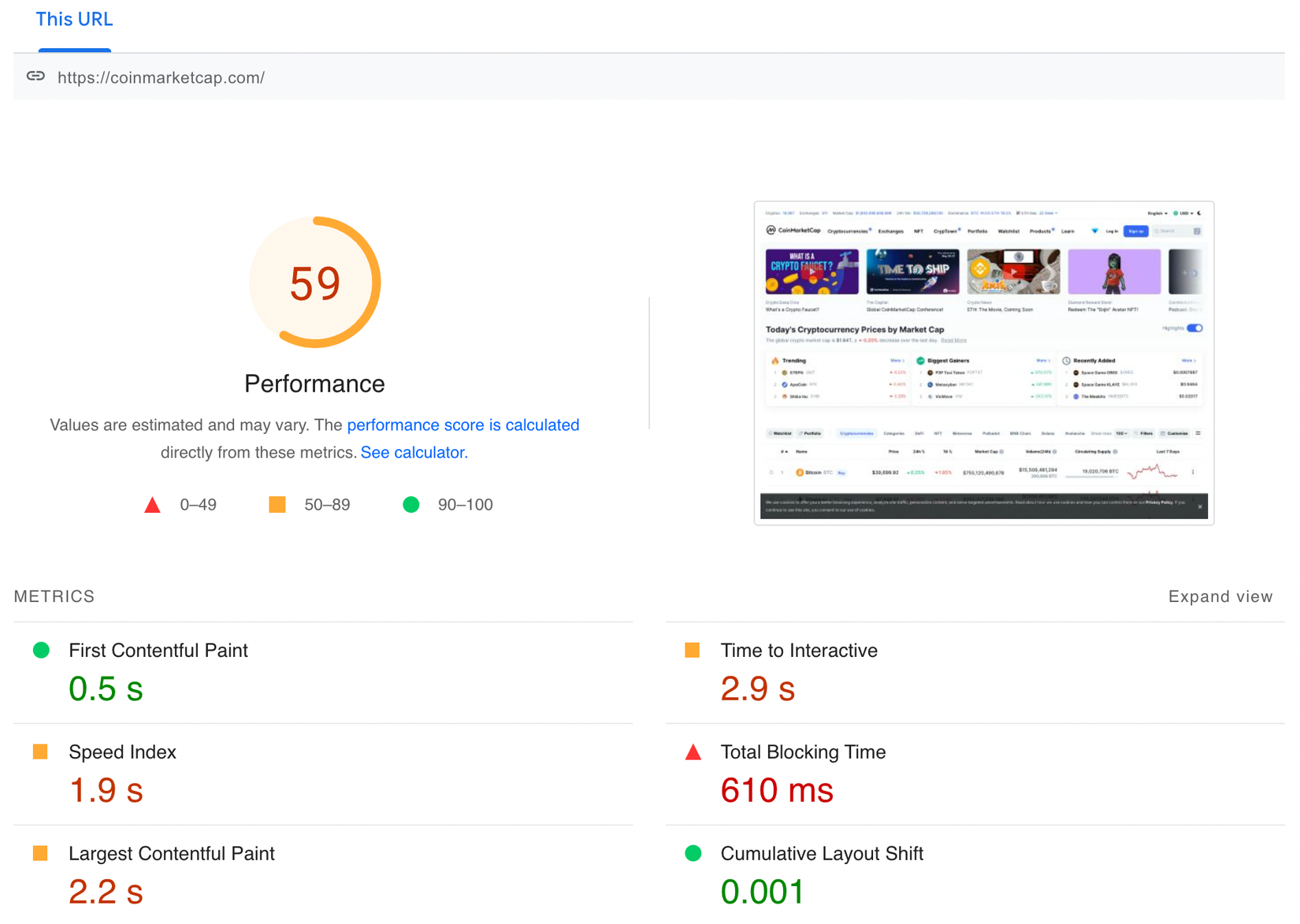This screenshot has width=1300, height=924.
Task: Click the Bitcoin coin icon in the preview table
Action: pos(799,473)
